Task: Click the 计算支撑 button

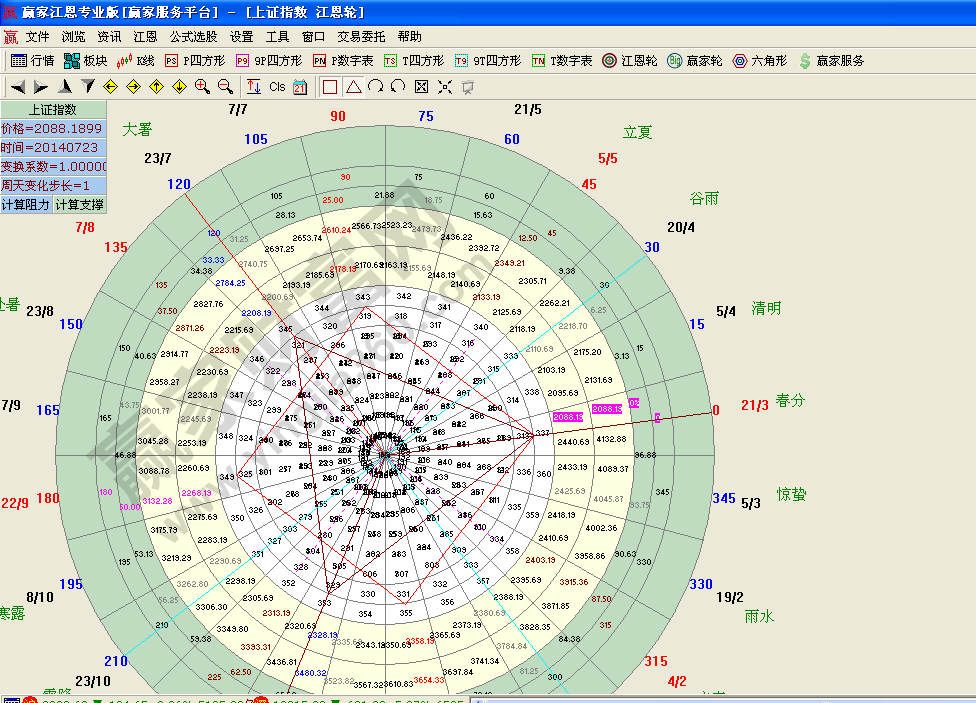Action: coord(79,205)
